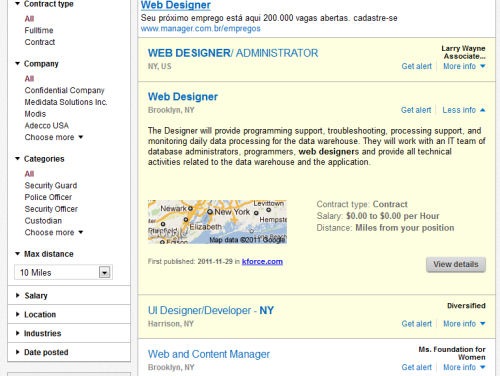500x376 pixels.
Task: Filter by Custodian category
Action: click(43, 221)
